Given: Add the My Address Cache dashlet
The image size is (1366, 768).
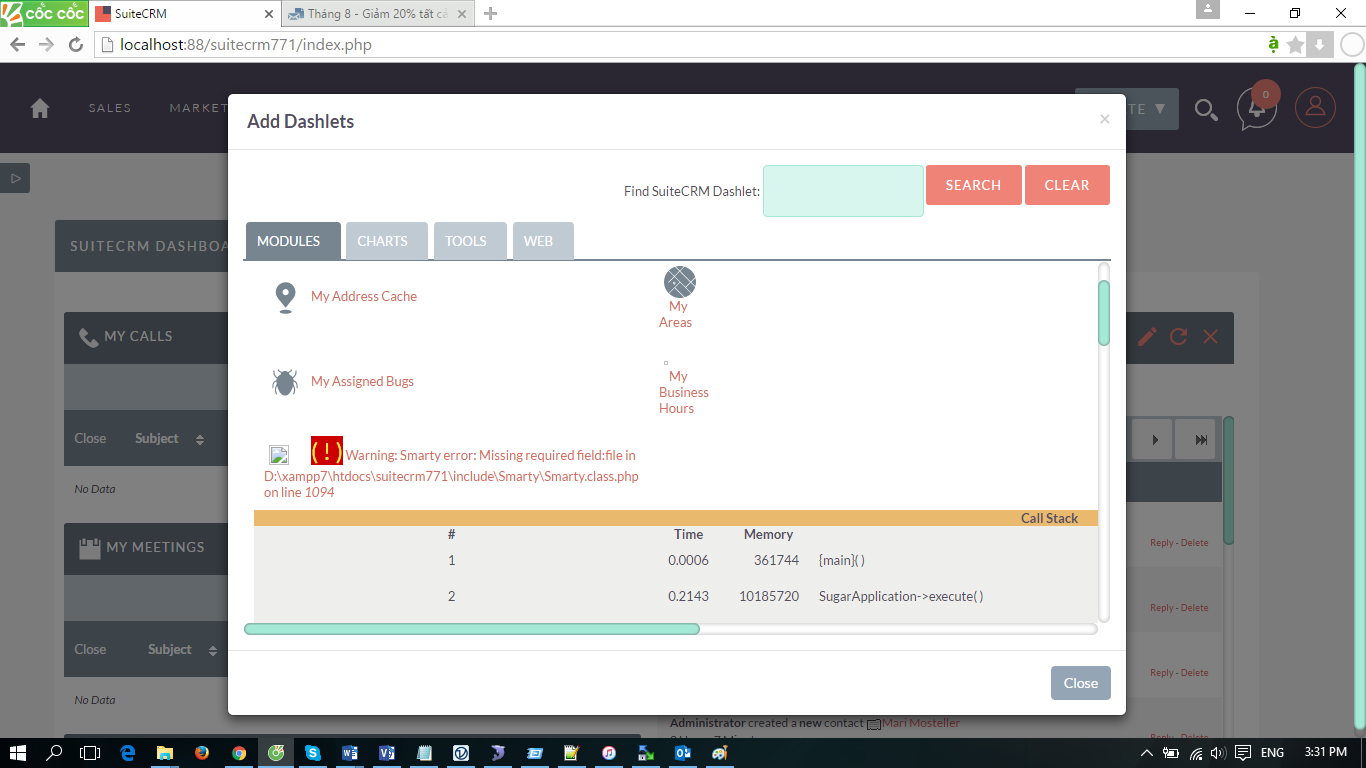Looking at the screenshot, I should 364,296.
